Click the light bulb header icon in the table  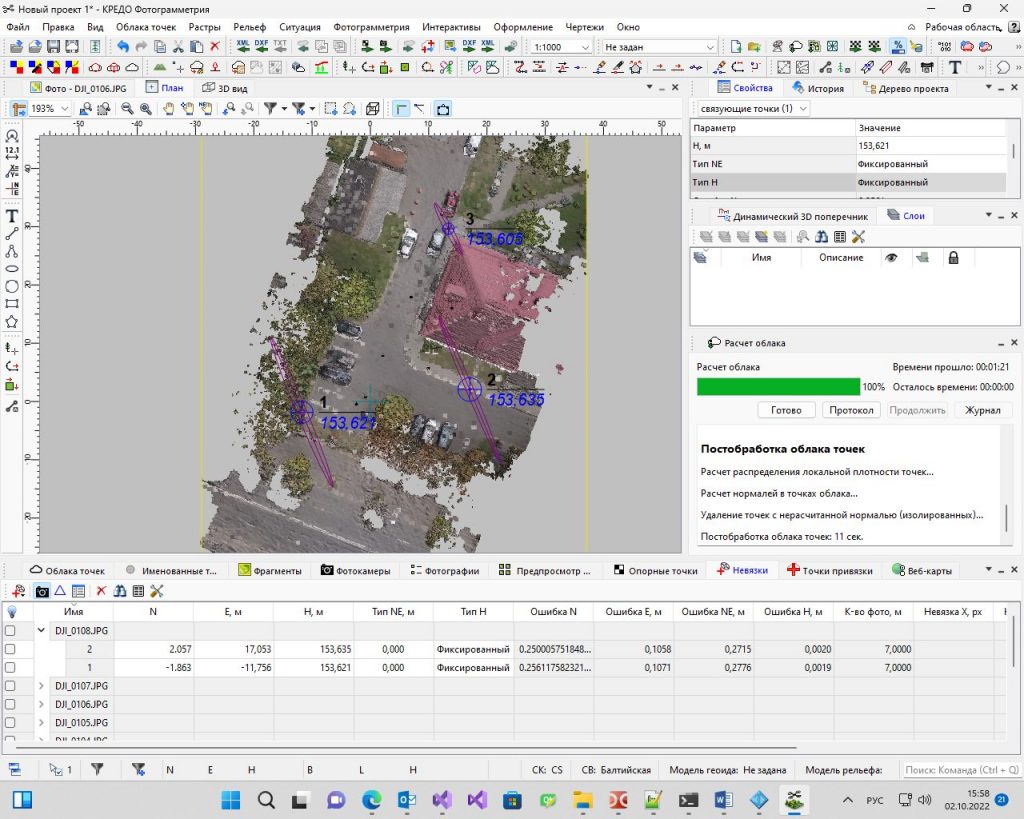[x=11, y=611]
